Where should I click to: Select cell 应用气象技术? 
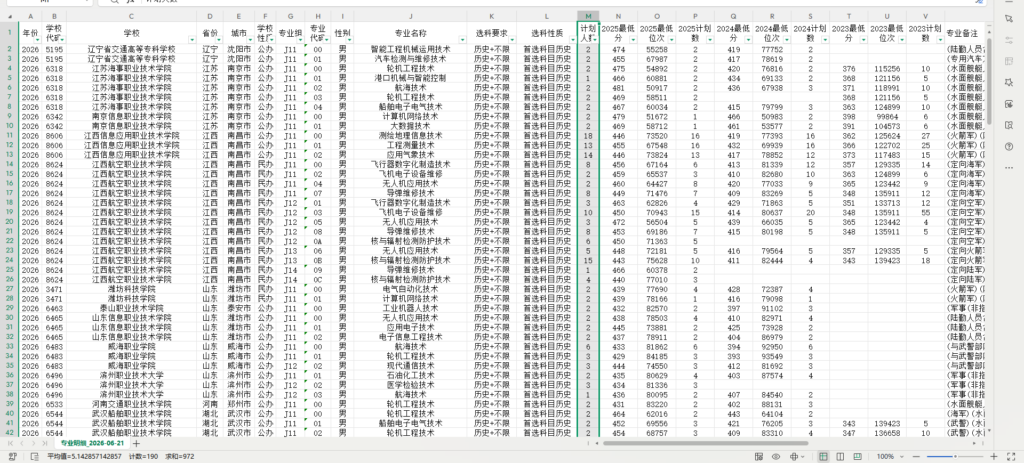(410, 155)
